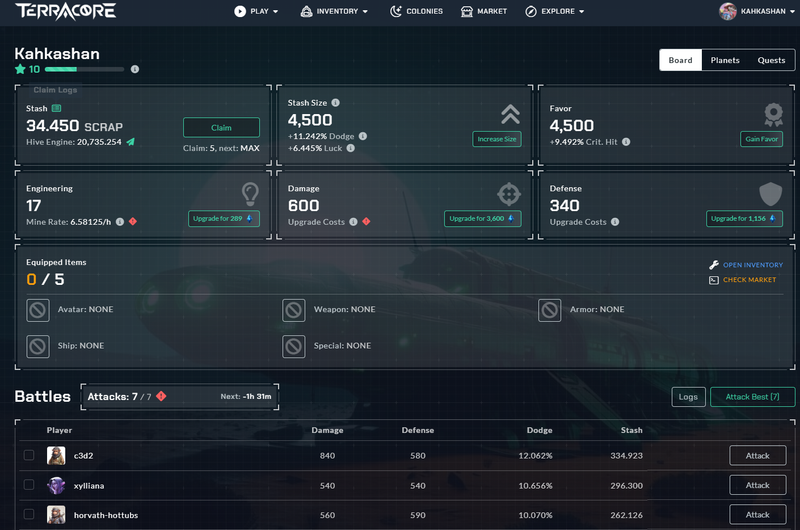Click the empty Special item slot
This screenshot has height=530, width=800.
click(x=293, y=346)
